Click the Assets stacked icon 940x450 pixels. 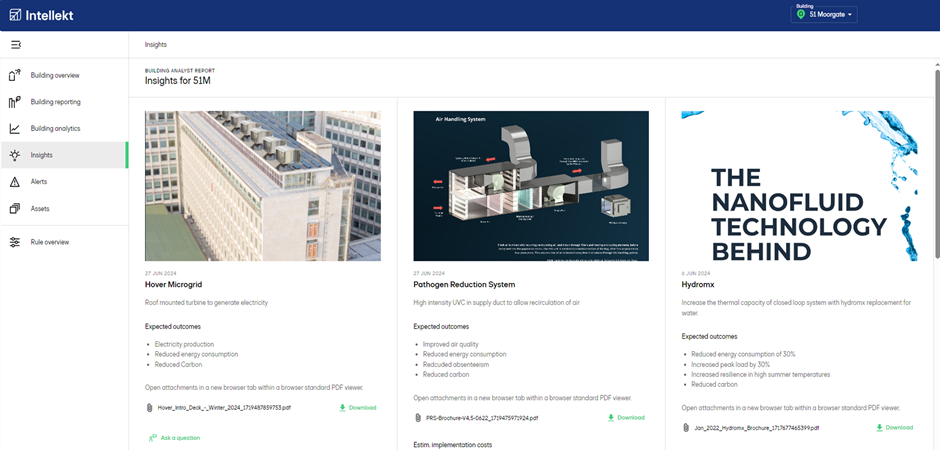[15, 209]
